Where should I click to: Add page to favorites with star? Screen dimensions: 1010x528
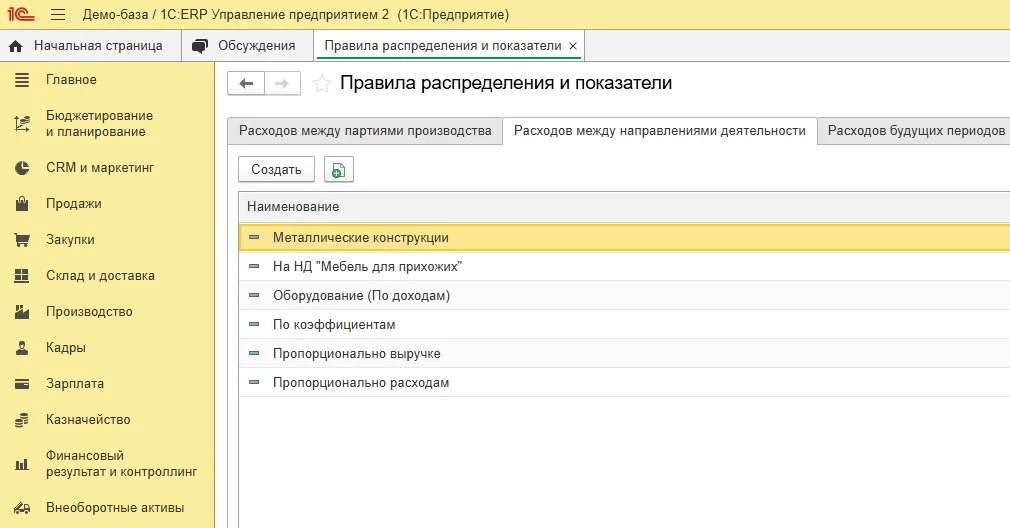point(321,84)
